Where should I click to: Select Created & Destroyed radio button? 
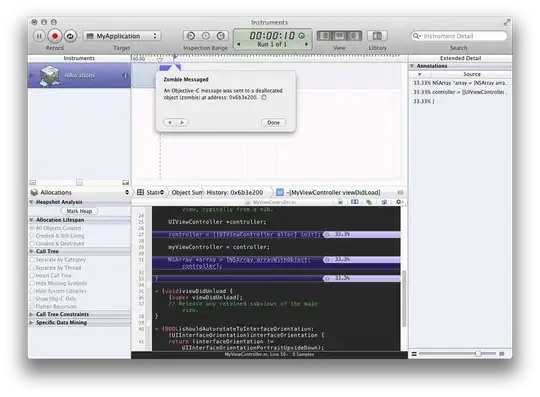coord(32,244)
